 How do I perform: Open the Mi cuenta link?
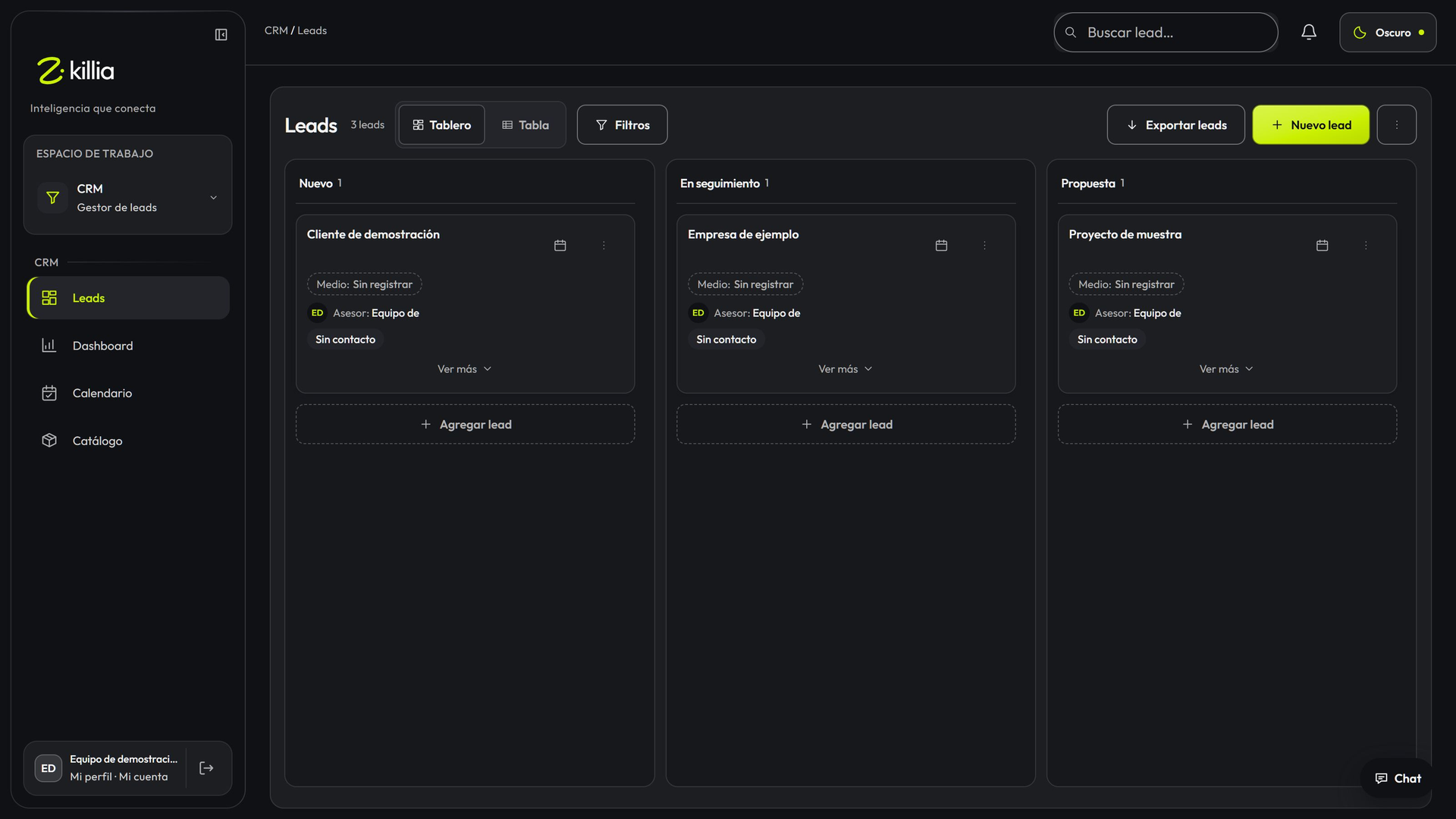pyautogui.click(x=143, y=777)
